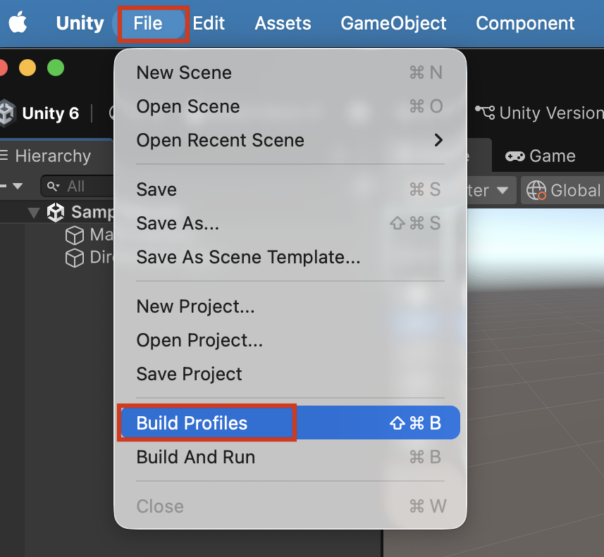604x557 pixels.
Task: Click the Unity Version Control icon
Action: pos(485,112)
